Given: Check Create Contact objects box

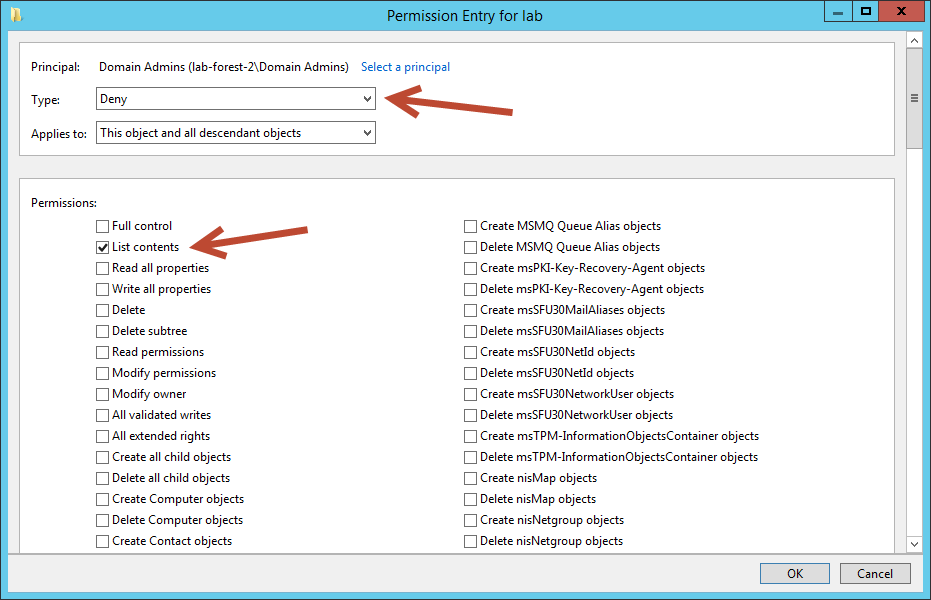Looking at the screenshot, I should 103,541.
